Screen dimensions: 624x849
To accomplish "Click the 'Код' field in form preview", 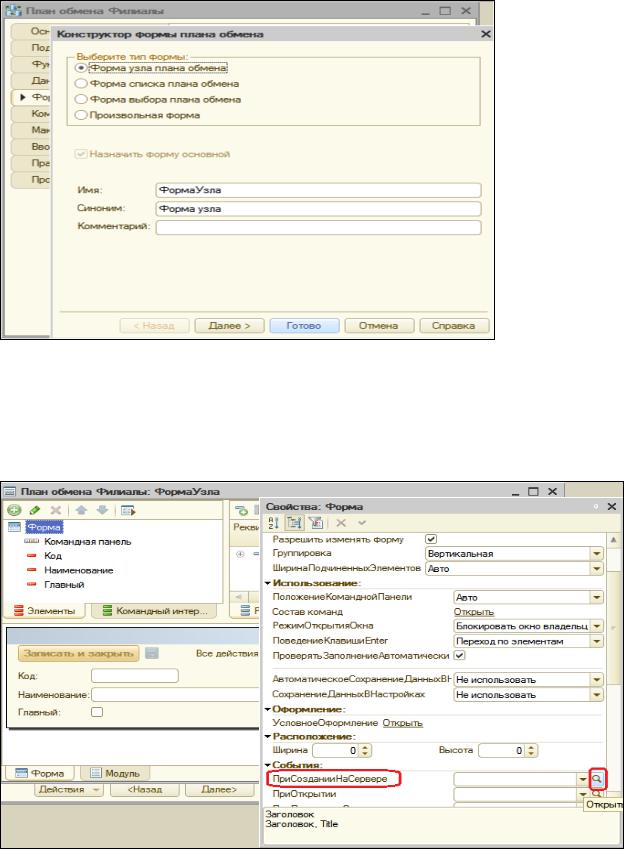I will point(135,676).
